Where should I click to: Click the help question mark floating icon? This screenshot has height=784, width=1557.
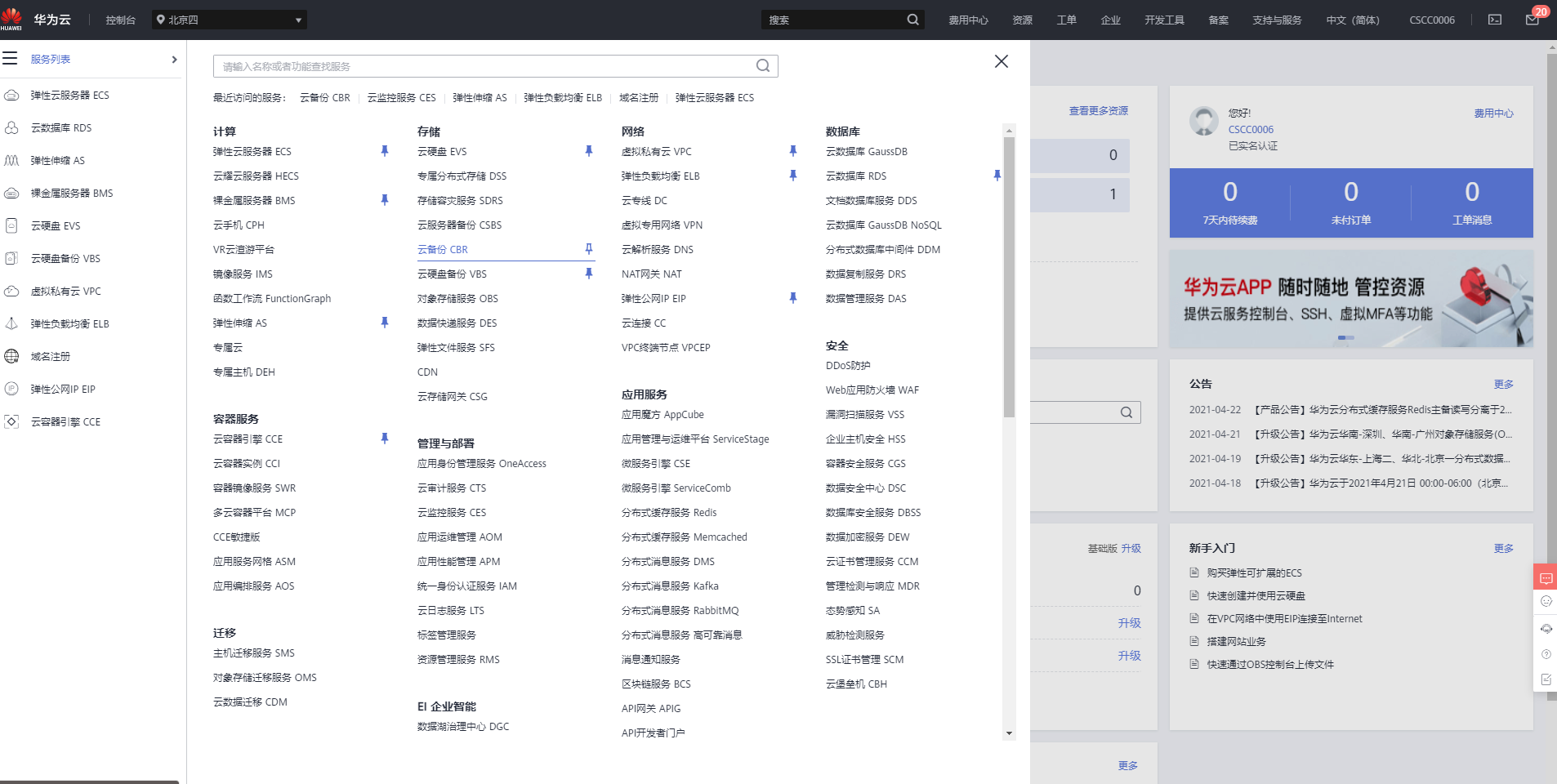(1546, 654)
